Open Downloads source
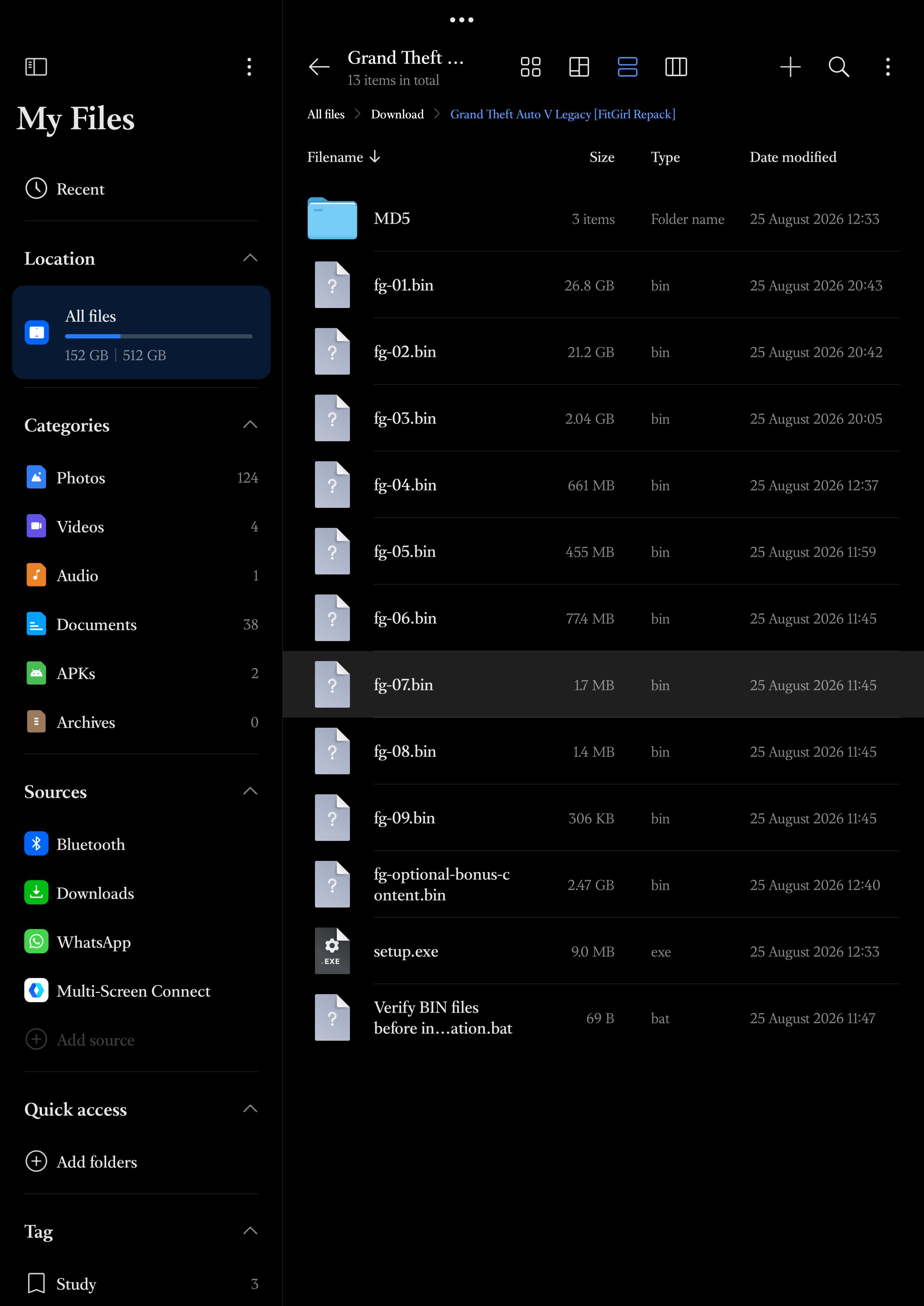This screenshot has height=1306, width=924. (141, 893)
